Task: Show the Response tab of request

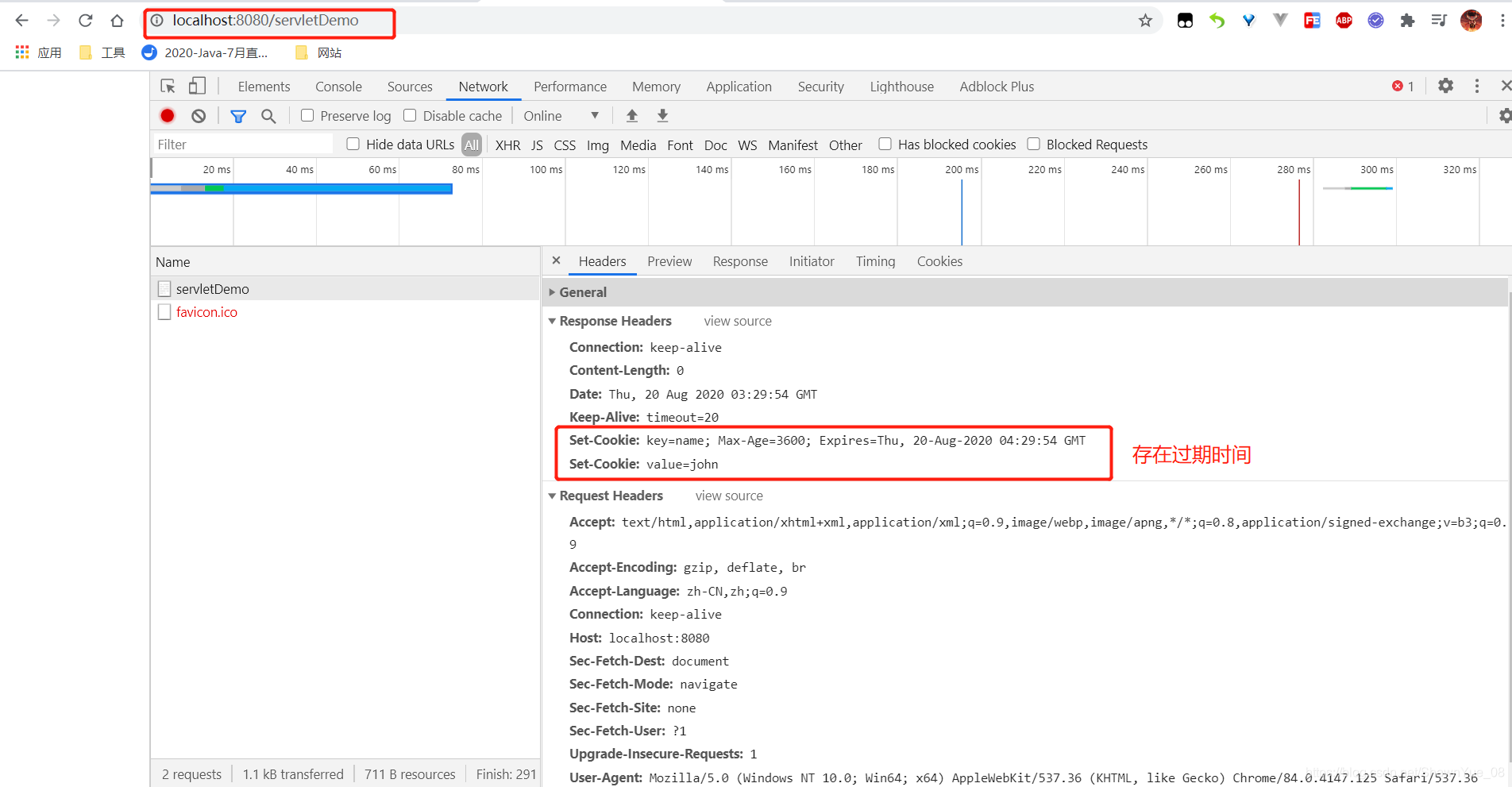Action: pos(740,261)
